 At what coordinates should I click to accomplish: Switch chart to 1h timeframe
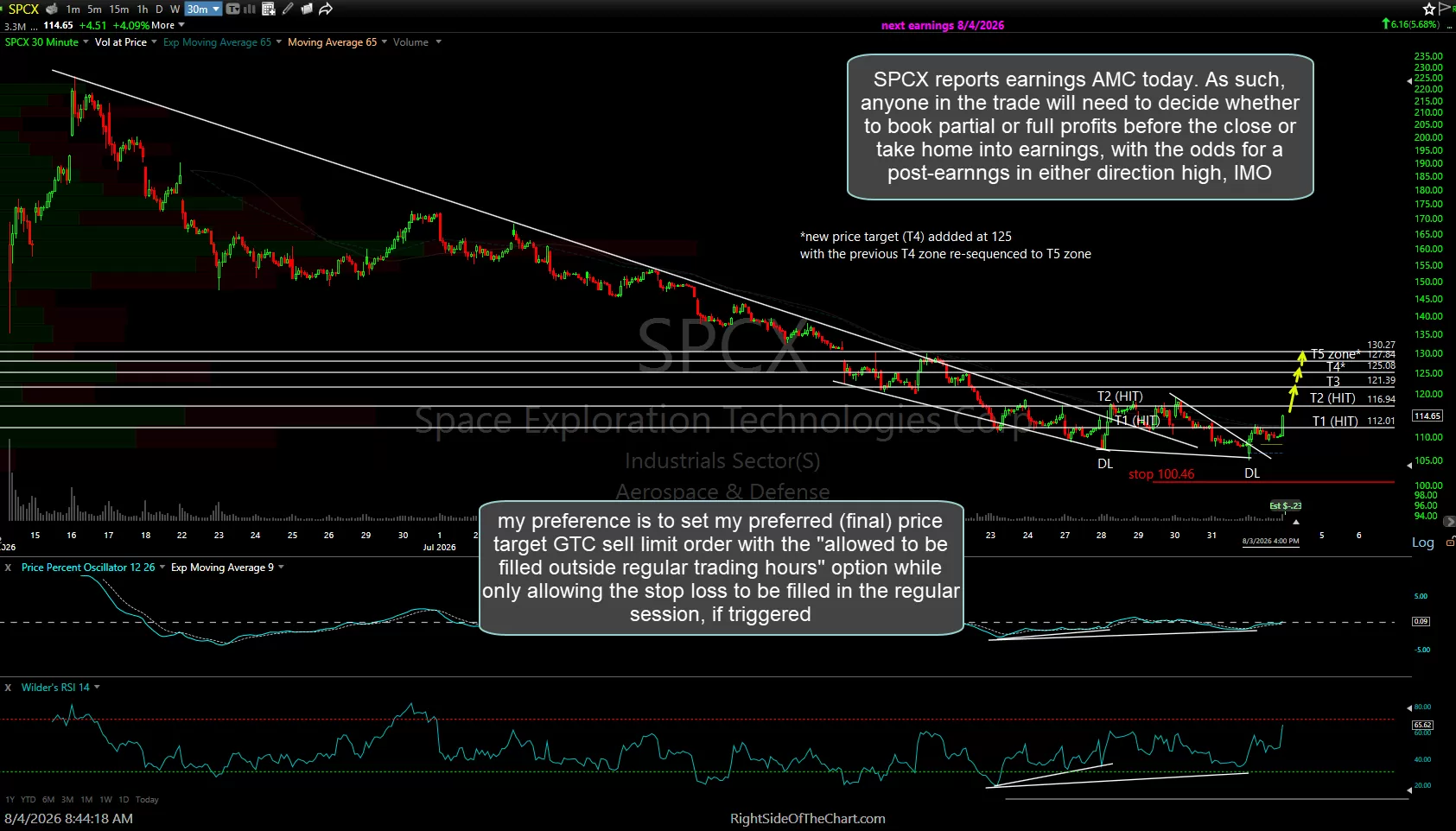tap(143, 10)
